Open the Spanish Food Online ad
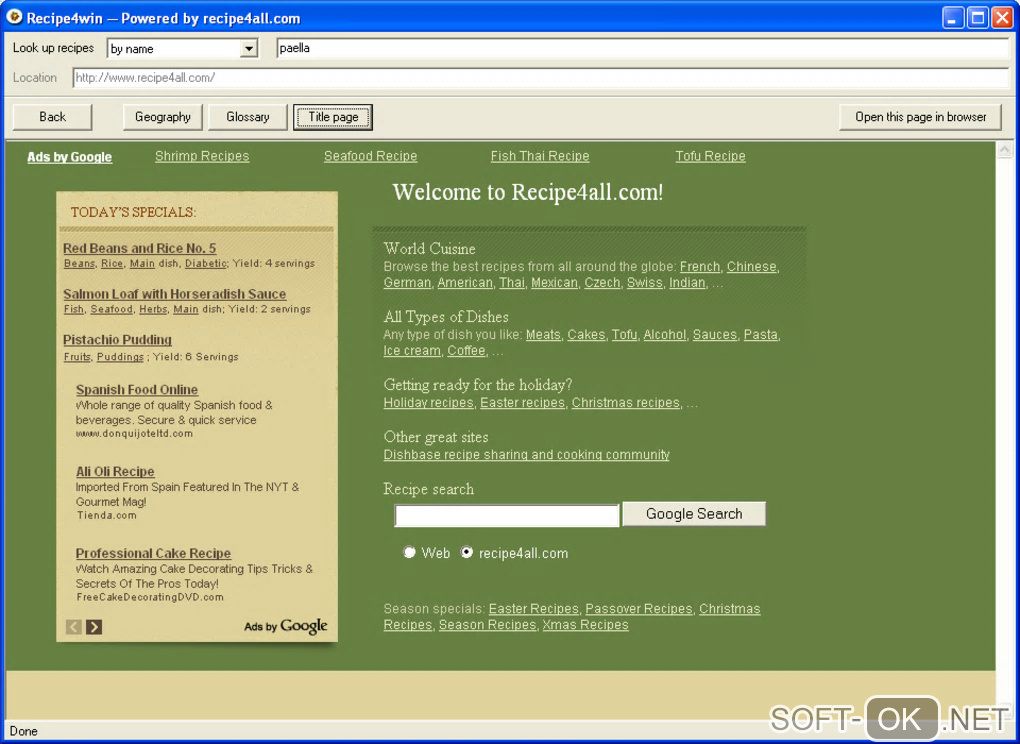This screenshot has height=744, width=1020. pos(137,390)
